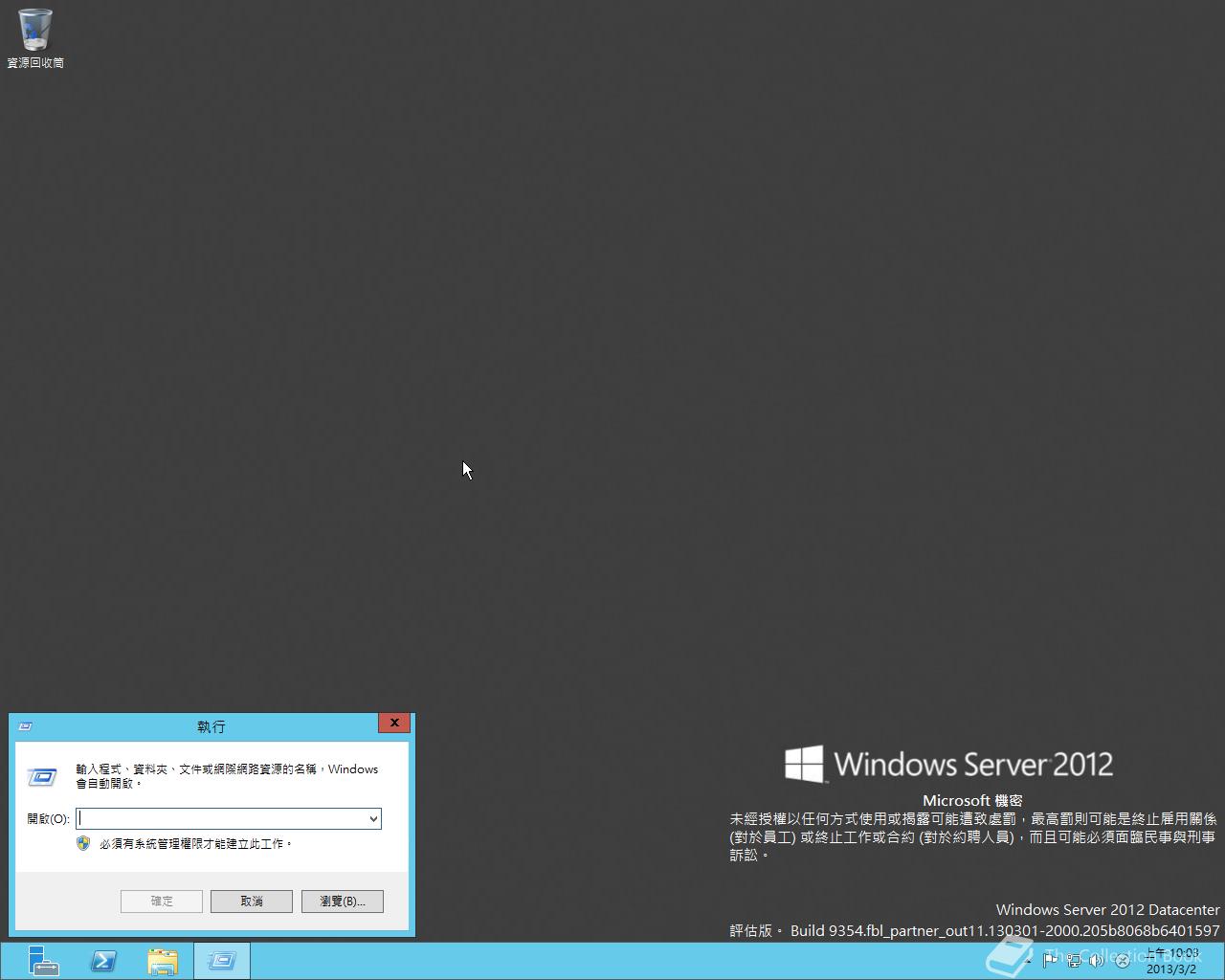Open the clock and date display
Screen dimensions: 1225x980
tap(1172, 961)
